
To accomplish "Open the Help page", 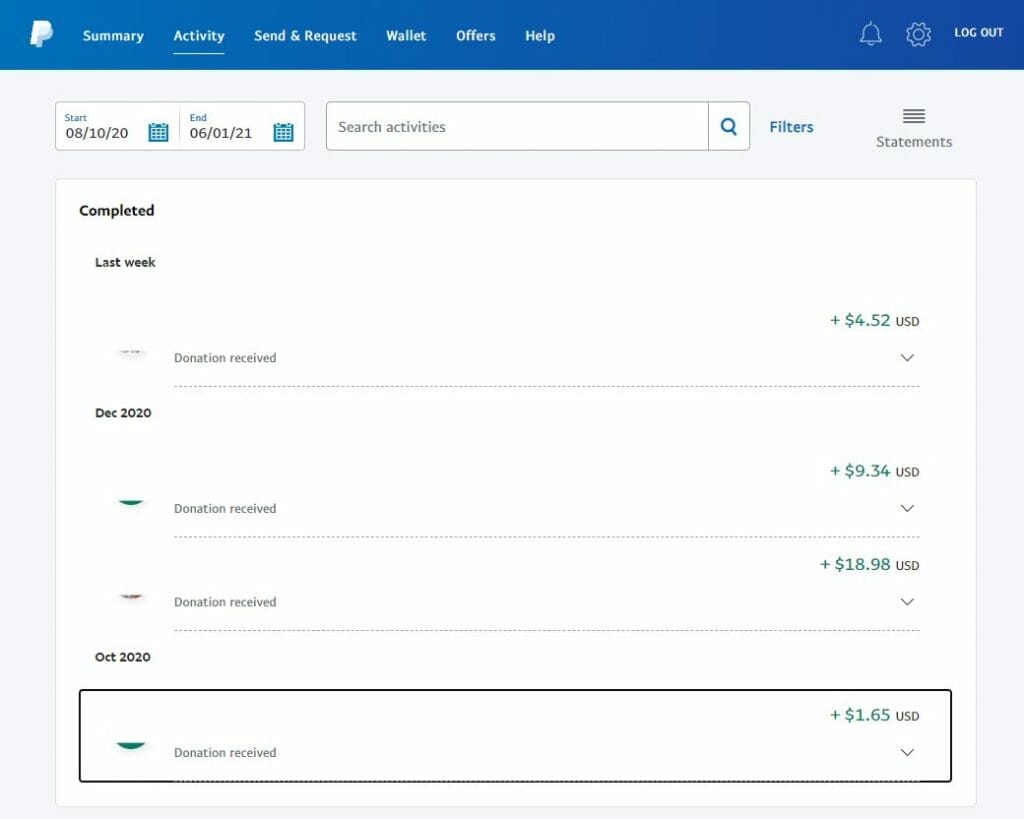I will (540, 36).
